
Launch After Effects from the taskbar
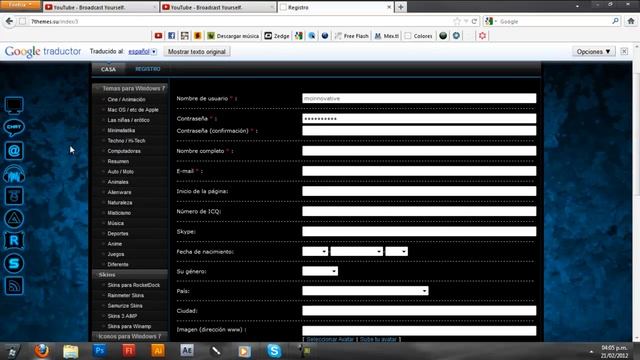click(187, 351)
